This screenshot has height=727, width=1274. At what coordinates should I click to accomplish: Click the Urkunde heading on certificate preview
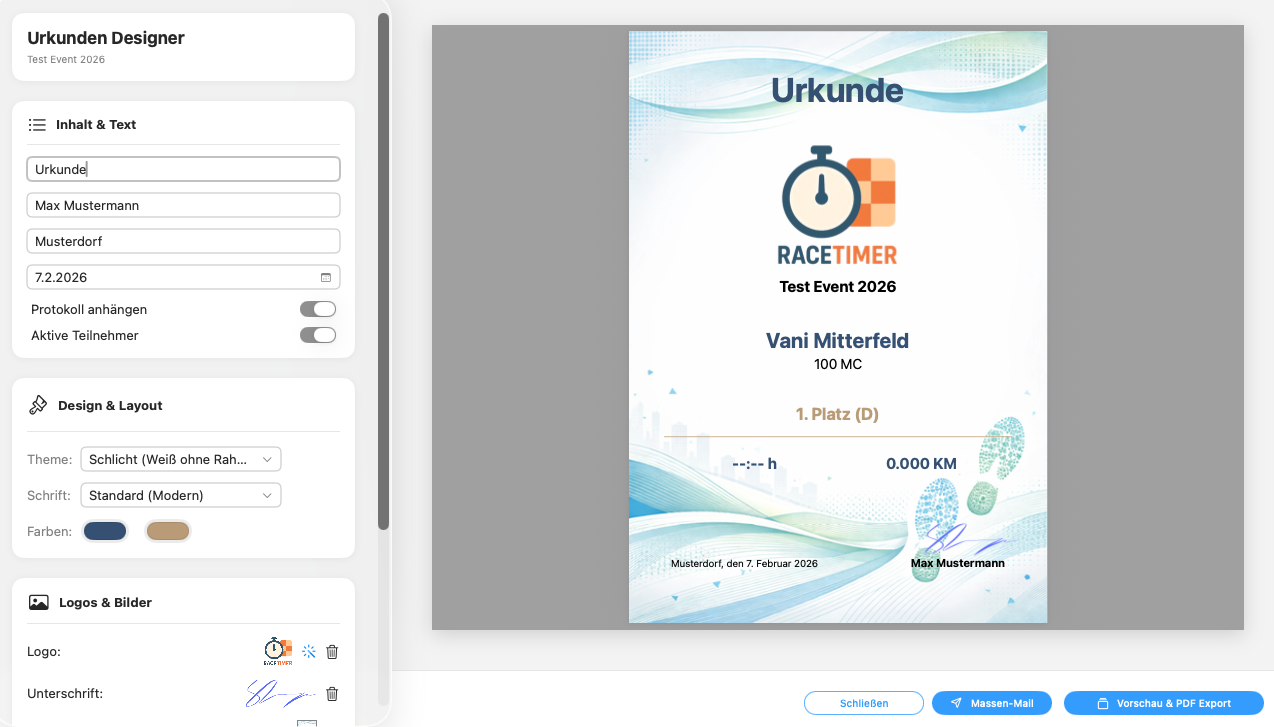pos(837,90)
